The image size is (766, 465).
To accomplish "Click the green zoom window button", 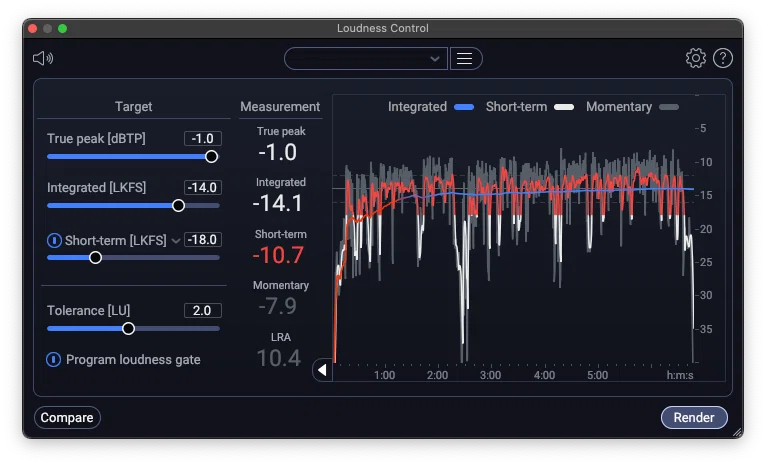I will tap(63, 28).
